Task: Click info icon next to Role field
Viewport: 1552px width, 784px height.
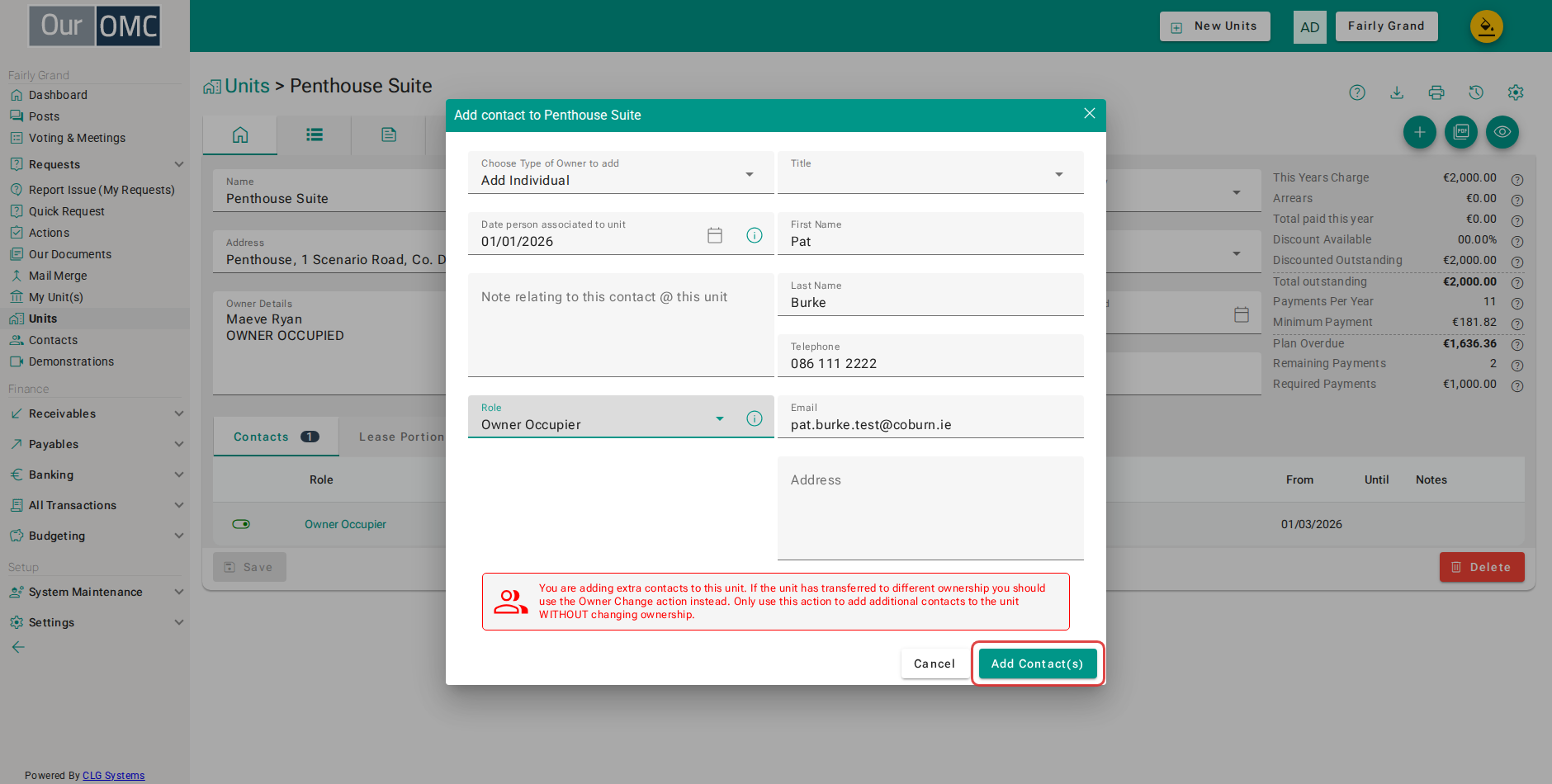Action: point(755,418)
